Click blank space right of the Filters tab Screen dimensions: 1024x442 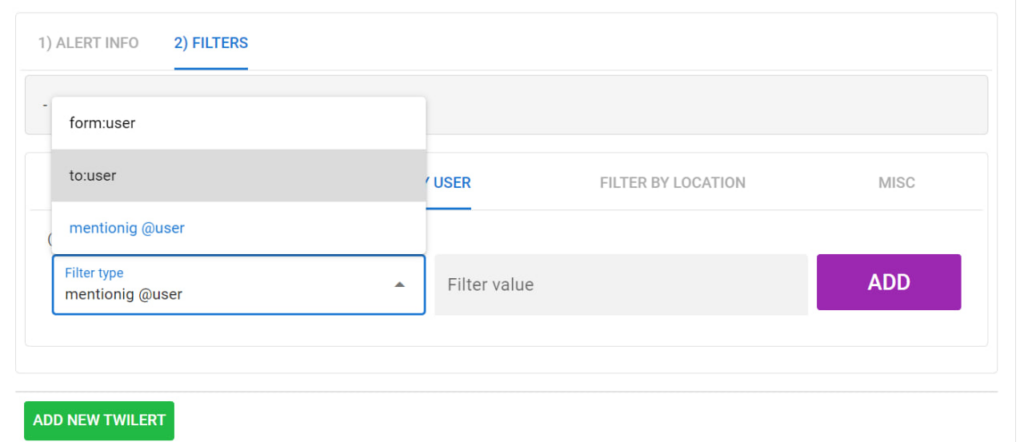pos(600,43)
